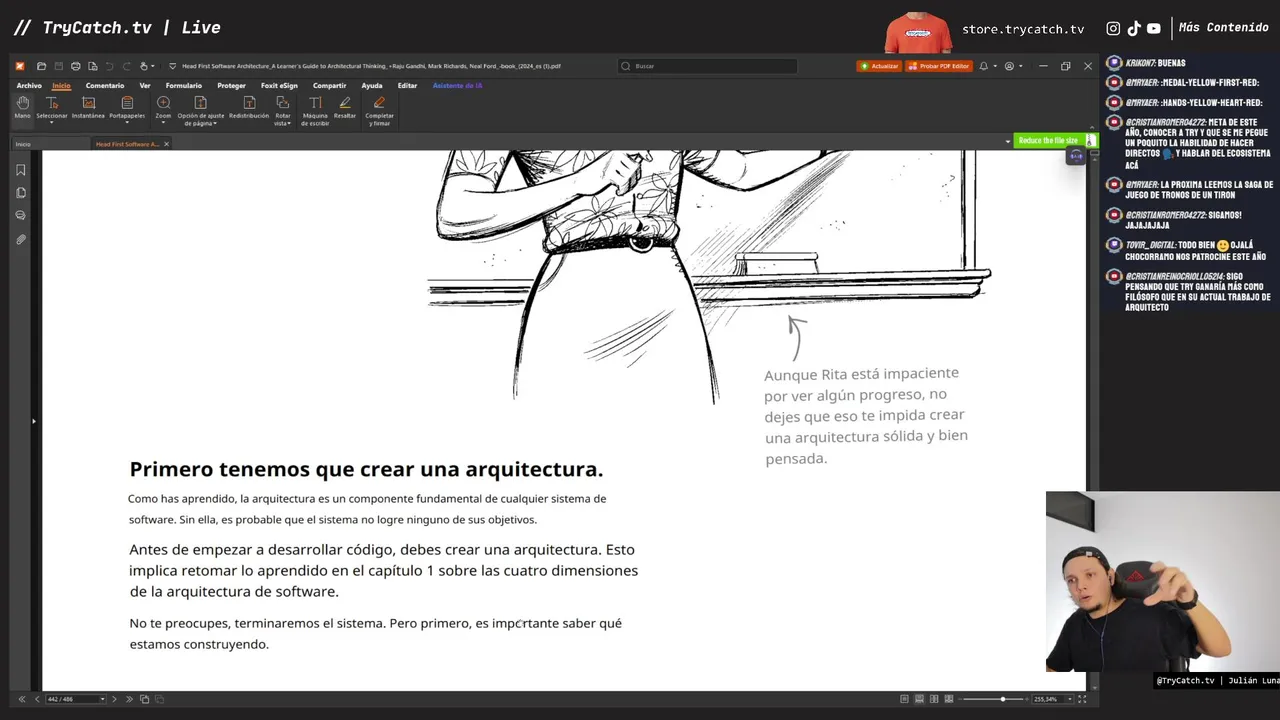This screenshot has width=1280, height=720.
Task: Open the YouTube icon in stream header
Action: [1154, 29]
